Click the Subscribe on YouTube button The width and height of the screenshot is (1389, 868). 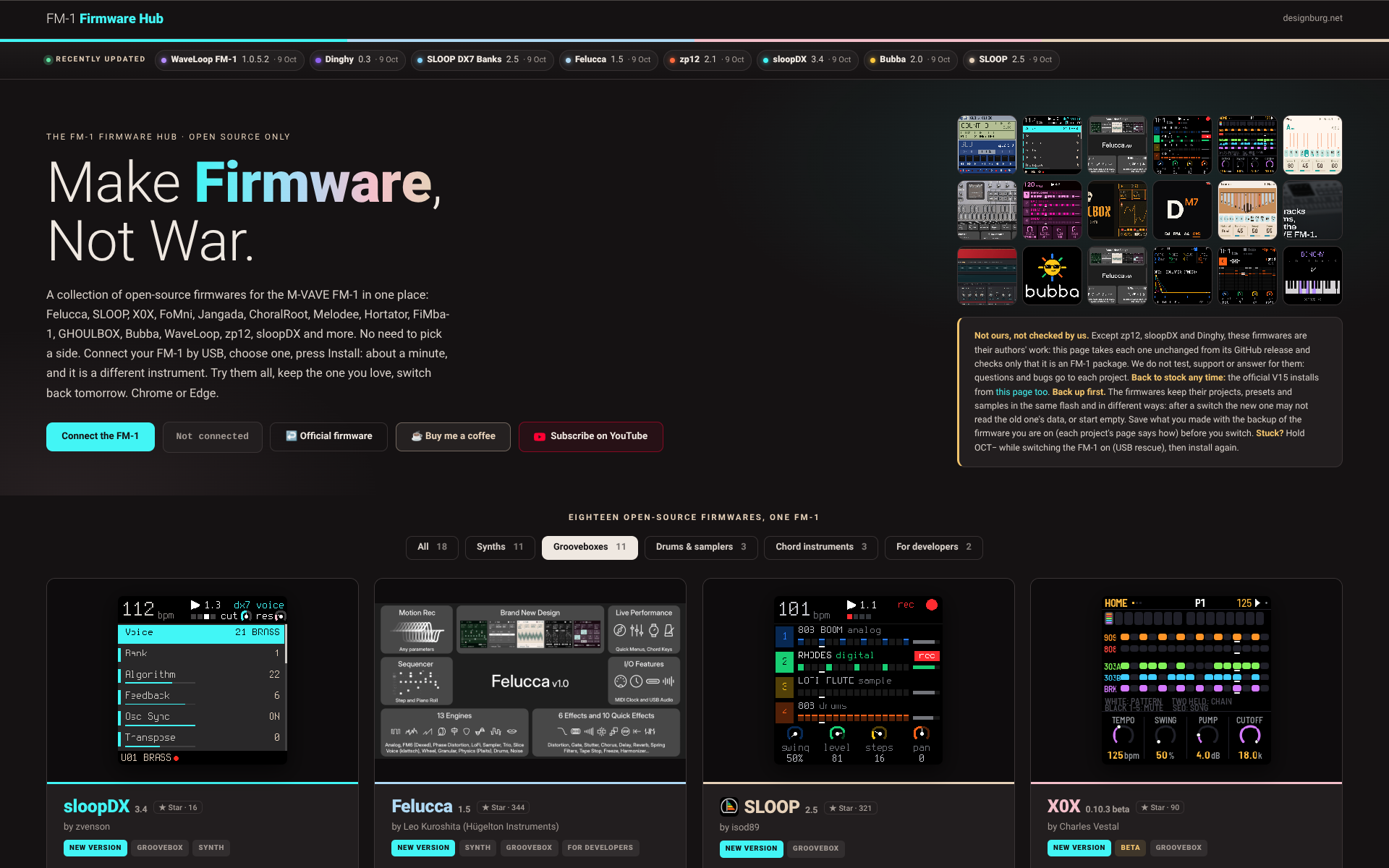(x=591, y=437)
